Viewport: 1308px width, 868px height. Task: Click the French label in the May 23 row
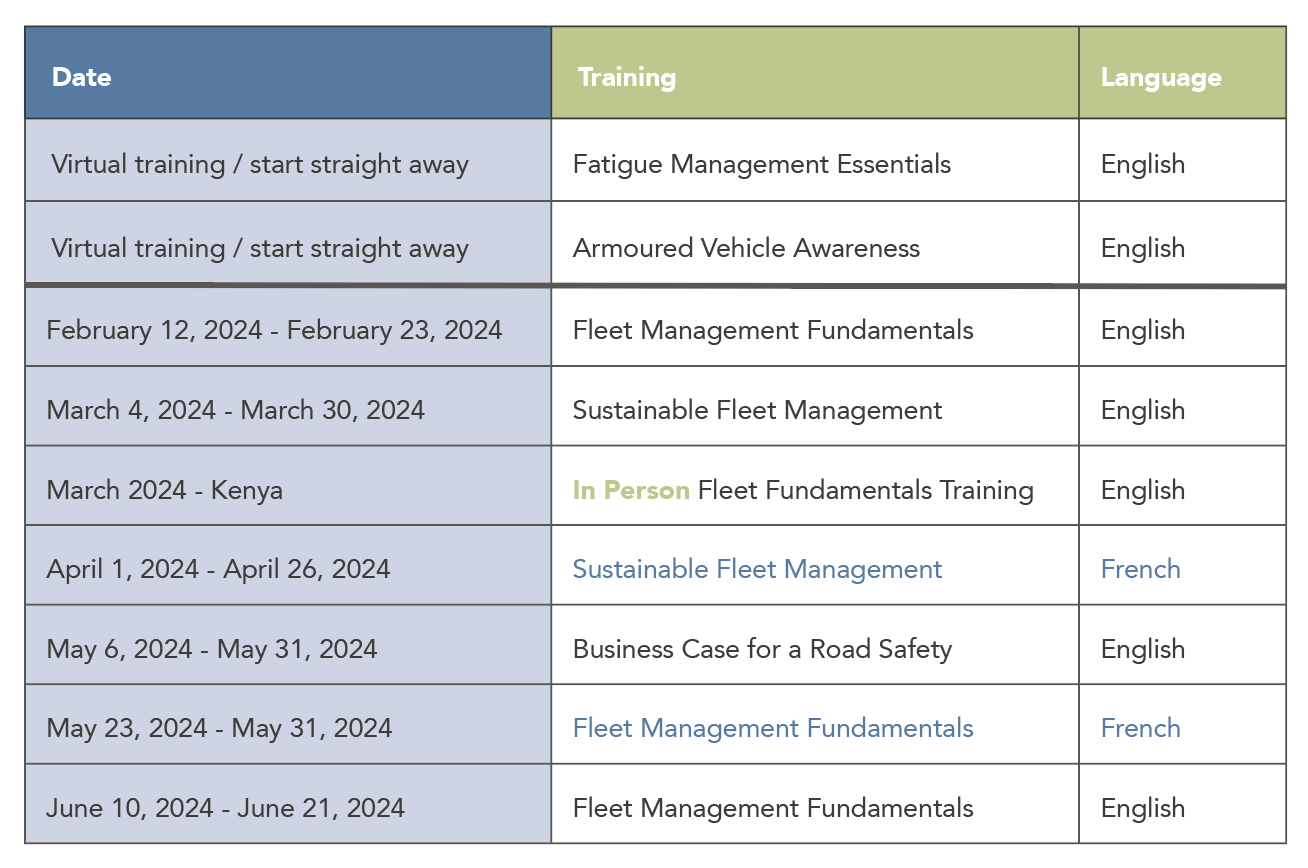(1141, 728)
